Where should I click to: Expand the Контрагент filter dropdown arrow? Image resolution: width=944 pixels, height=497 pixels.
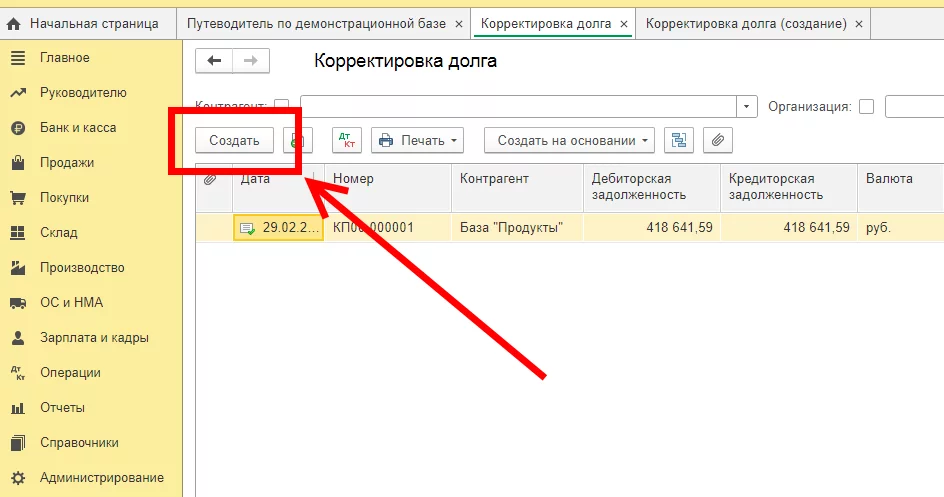[x=747, y=106]
